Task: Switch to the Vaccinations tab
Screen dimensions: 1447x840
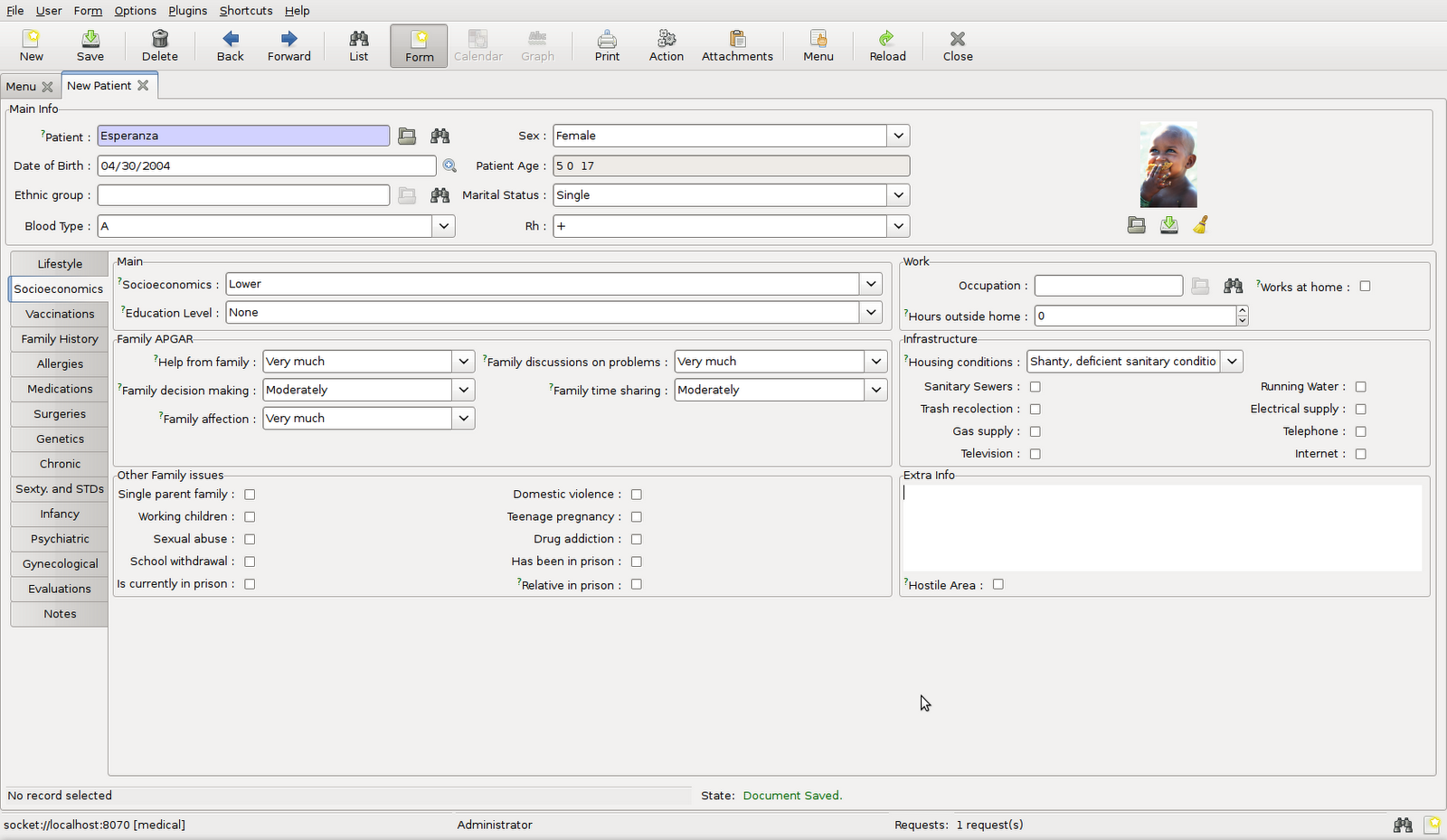Action: tap(60, 314)
